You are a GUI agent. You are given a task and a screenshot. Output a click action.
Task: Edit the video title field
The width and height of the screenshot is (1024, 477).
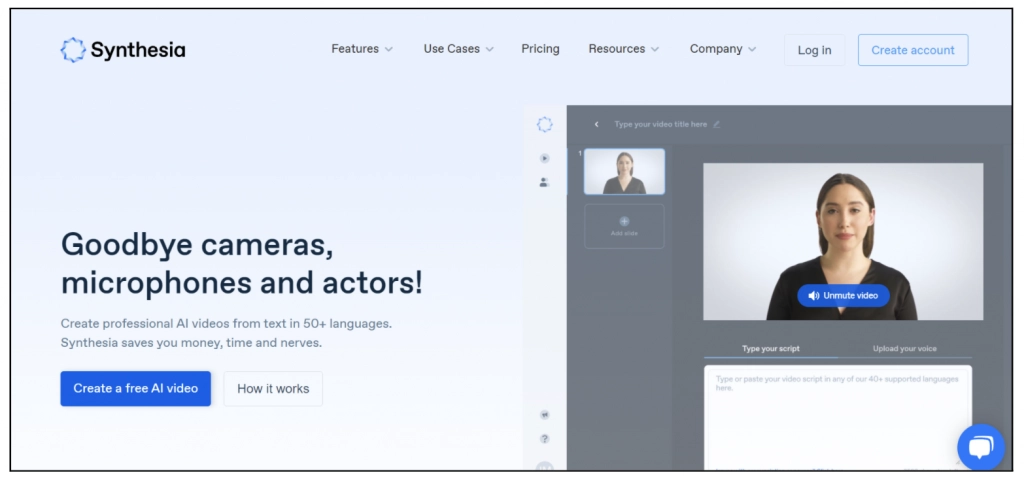(x=660, y=124)
